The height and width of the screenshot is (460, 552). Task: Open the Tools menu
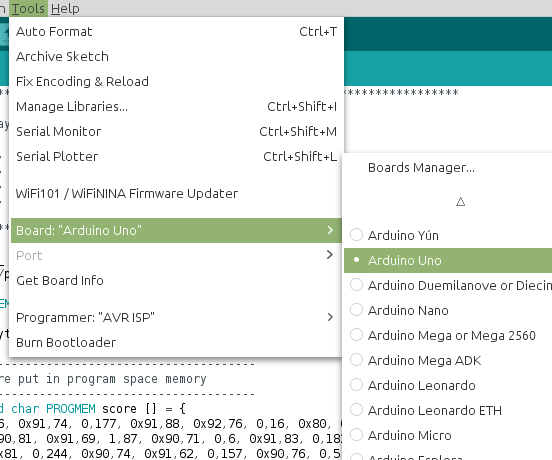click(29, 8)
